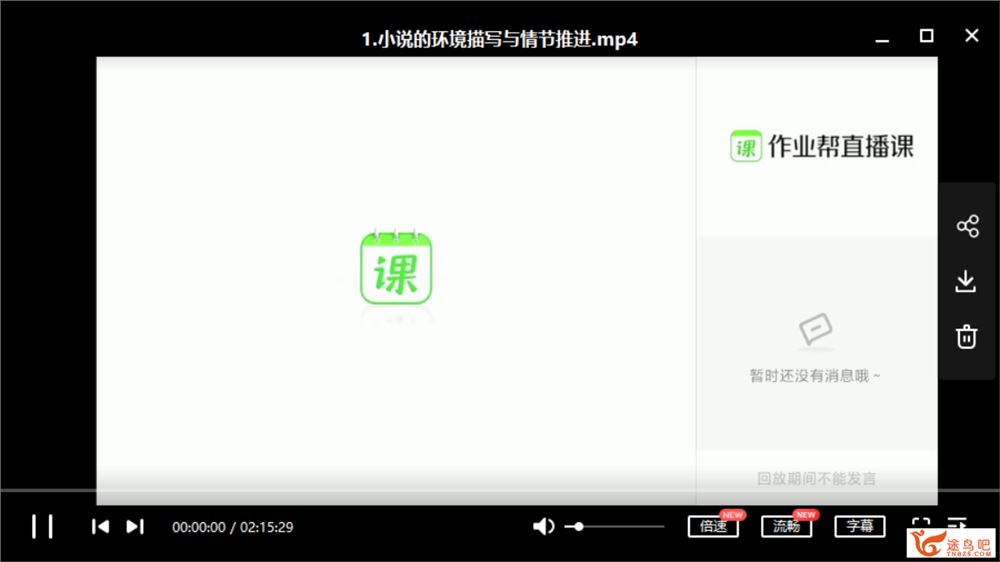Open the 倍速 playback speed menu

[x=713, y=526]
